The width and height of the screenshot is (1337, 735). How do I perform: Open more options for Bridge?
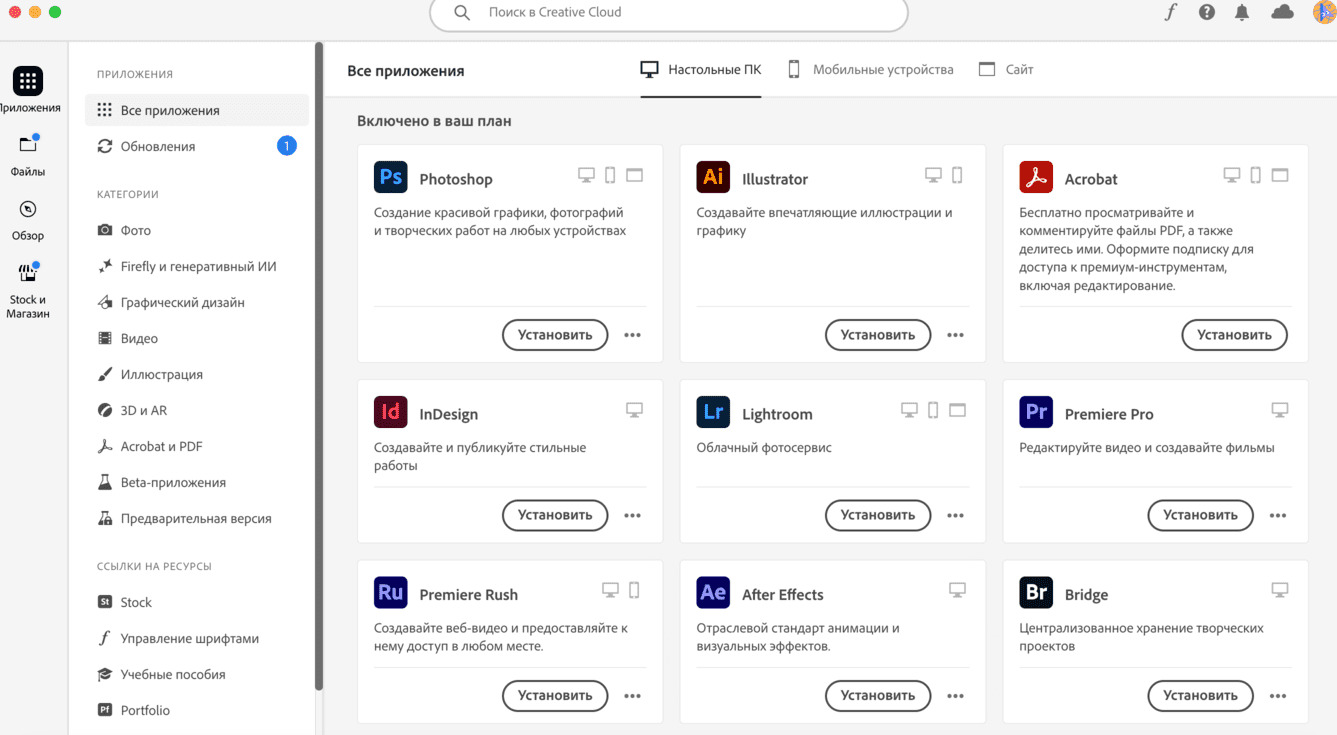coord(1278,695)
